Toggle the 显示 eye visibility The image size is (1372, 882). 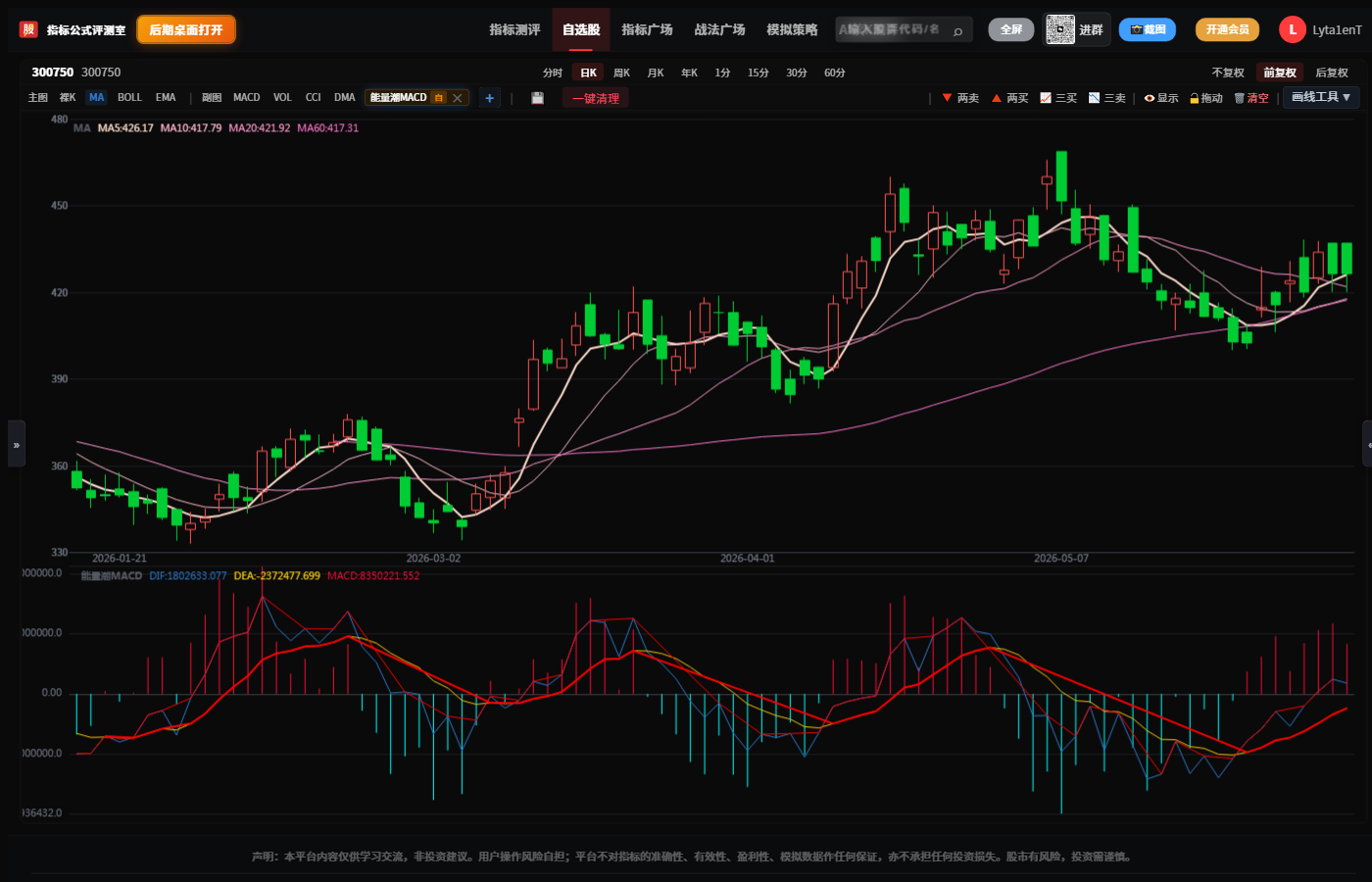coord(1161,98)
